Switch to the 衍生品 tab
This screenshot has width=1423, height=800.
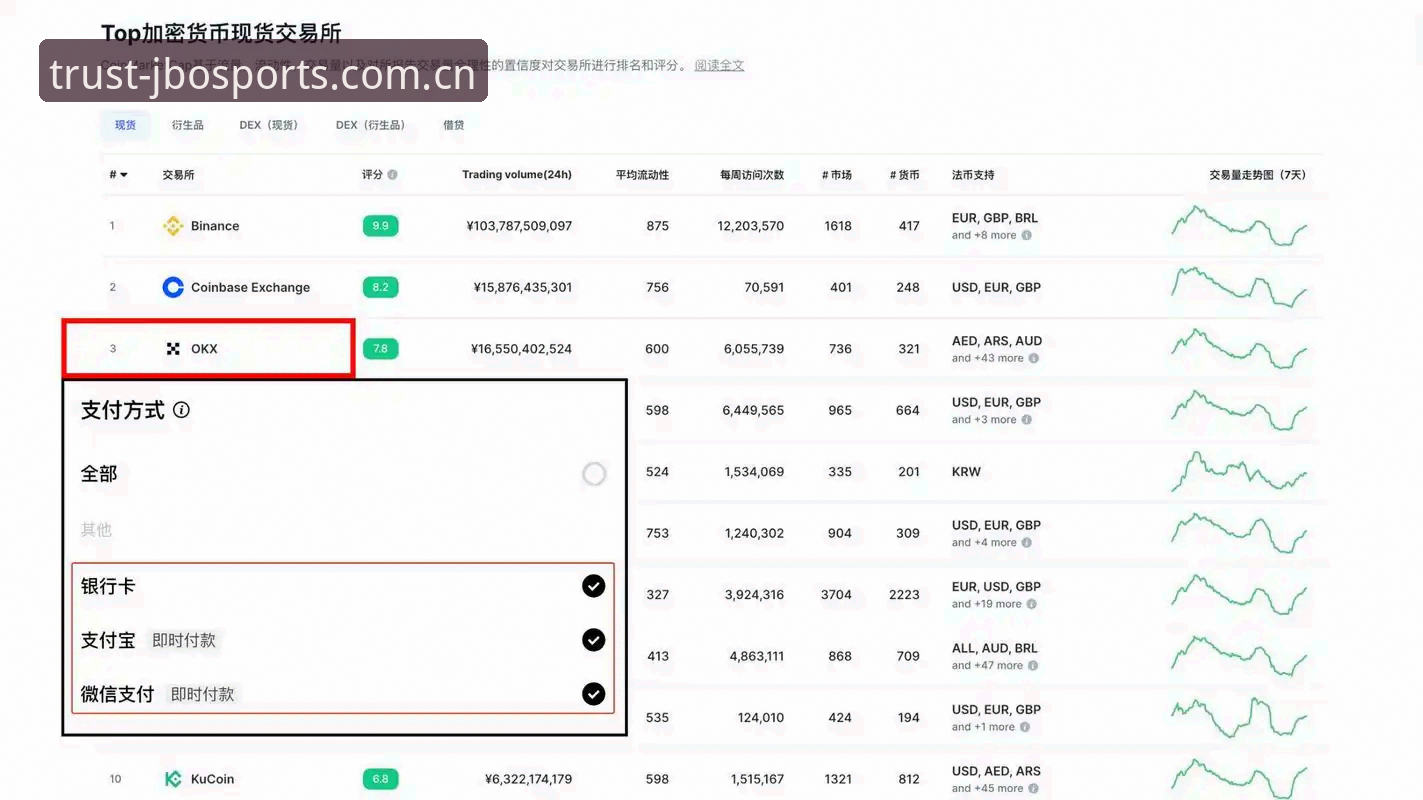click(187, 125)
